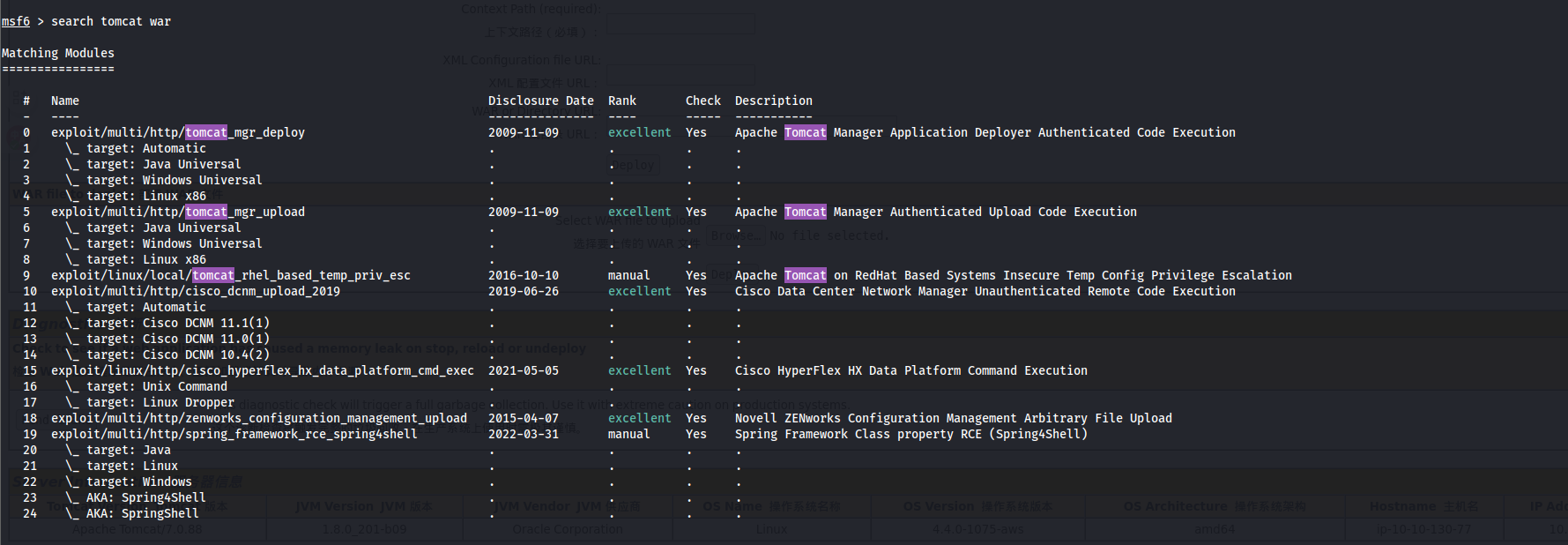Click the 'Matching Modules' heading
The image size is (1568, 545).
[x=58, y=53]
